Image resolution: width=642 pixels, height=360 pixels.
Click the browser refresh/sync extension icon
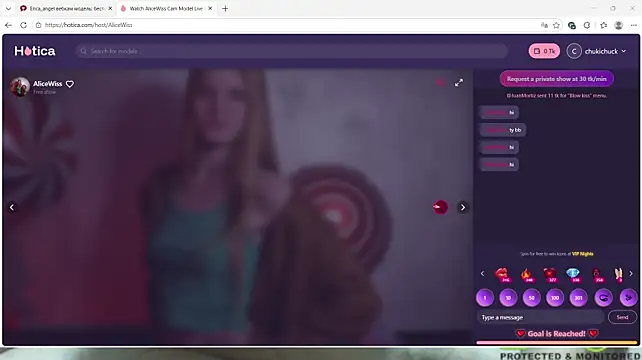tap(587, 25)
